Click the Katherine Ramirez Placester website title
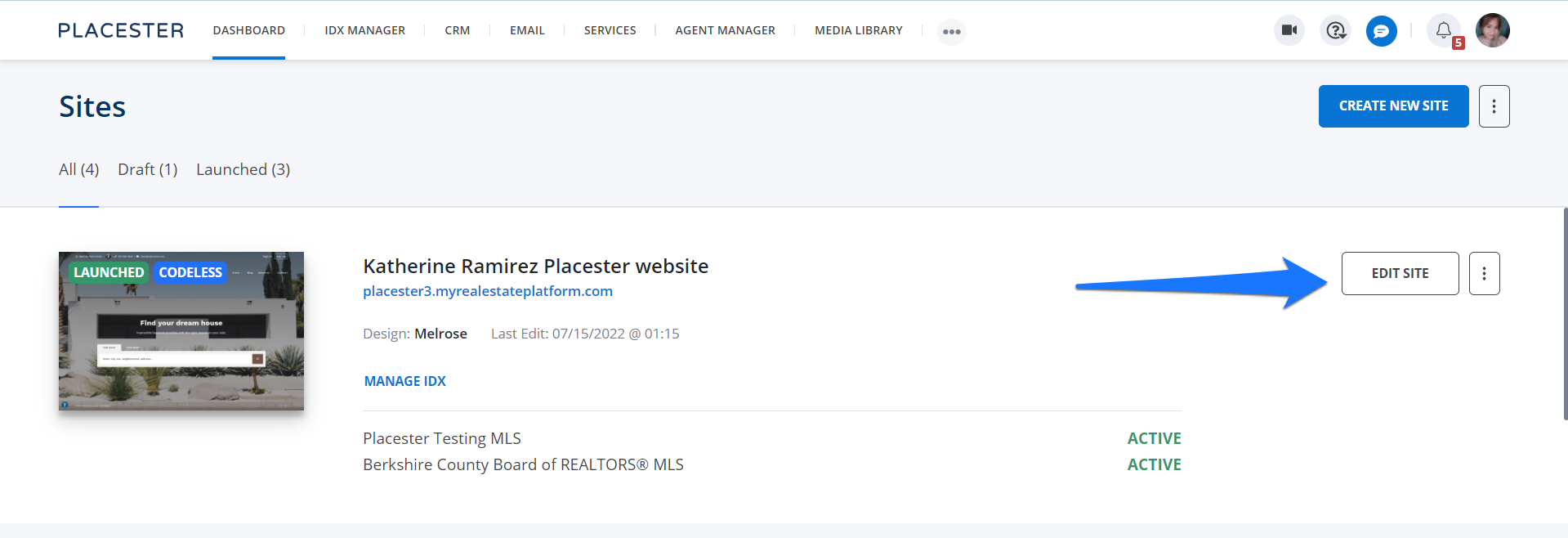Image resolution: width=1568 pixels, height=538 pixels. click(535, 266)
